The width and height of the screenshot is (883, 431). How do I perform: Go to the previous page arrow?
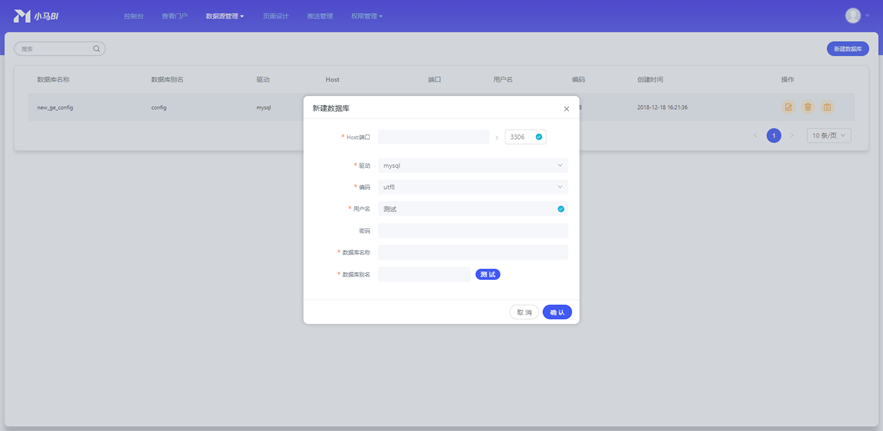755,135
